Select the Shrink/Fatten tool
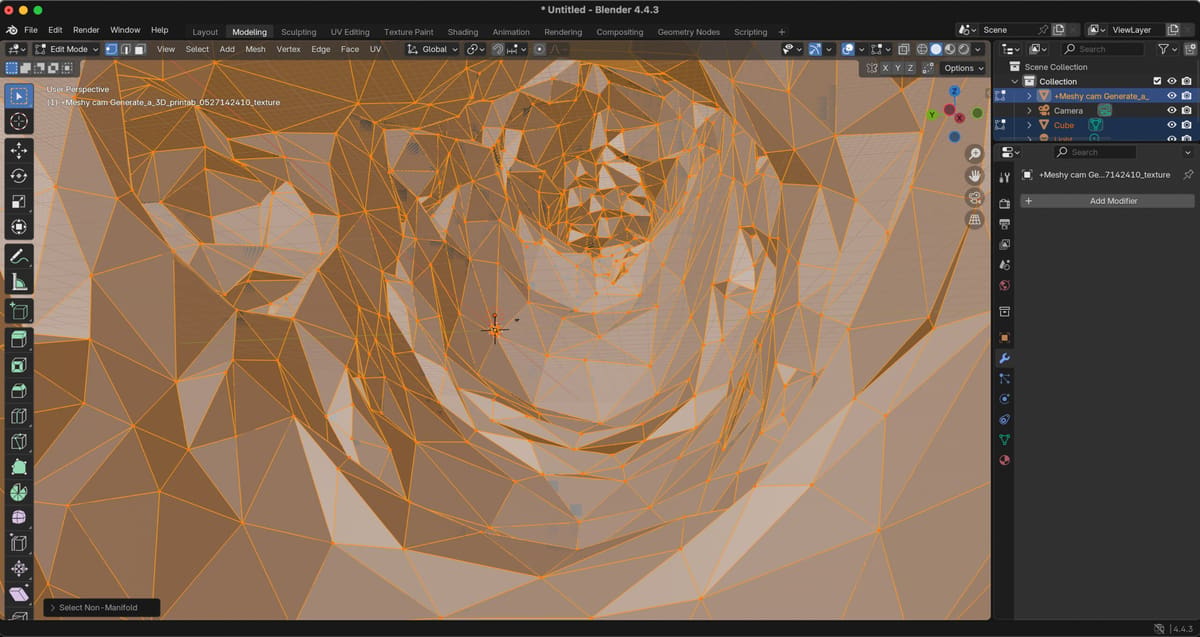Image resolution: width=1200 pixels, height=637 pixels. tap(19, 569)
